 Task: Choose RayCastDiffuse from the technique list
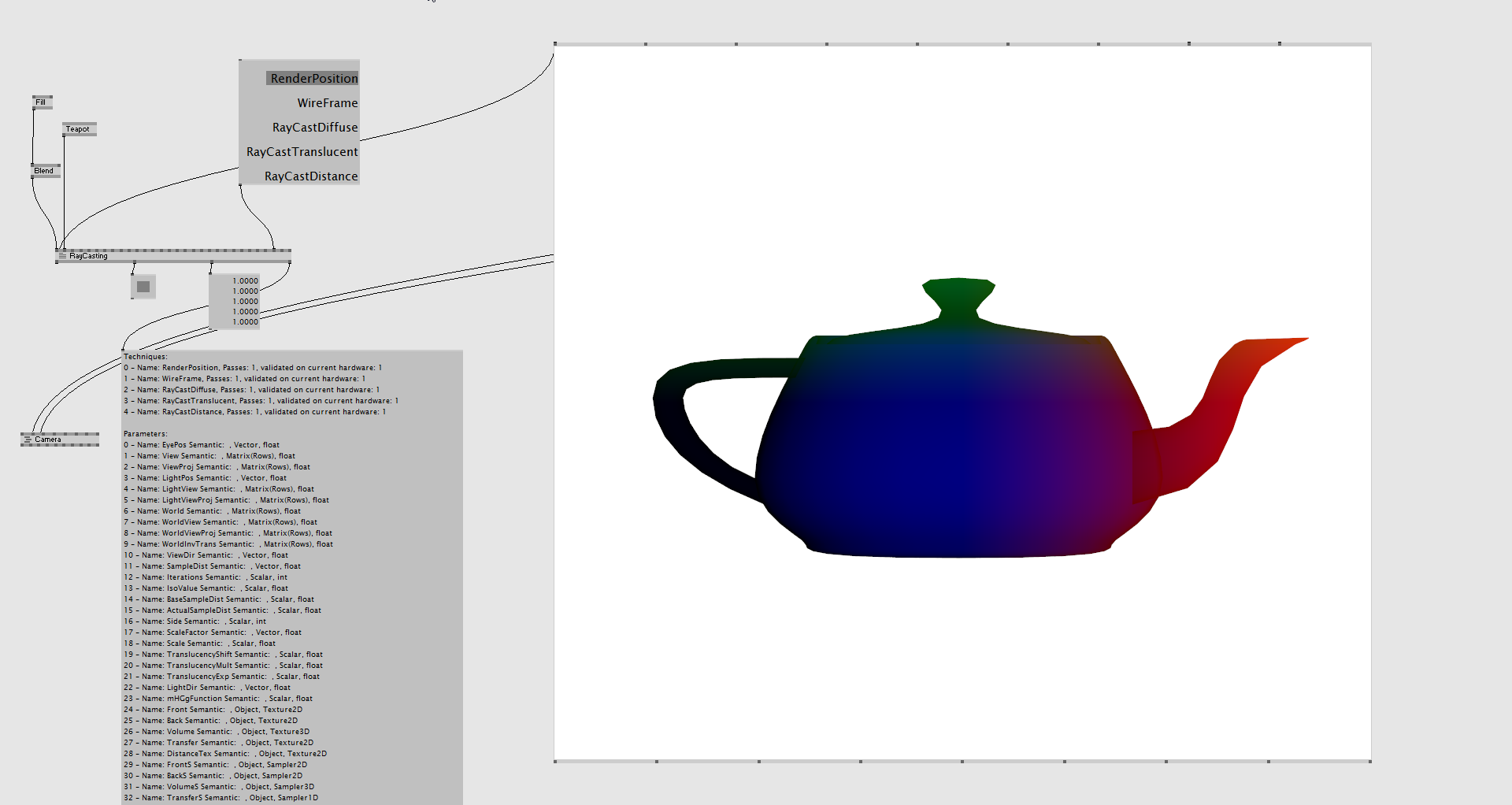coord(314,128)
